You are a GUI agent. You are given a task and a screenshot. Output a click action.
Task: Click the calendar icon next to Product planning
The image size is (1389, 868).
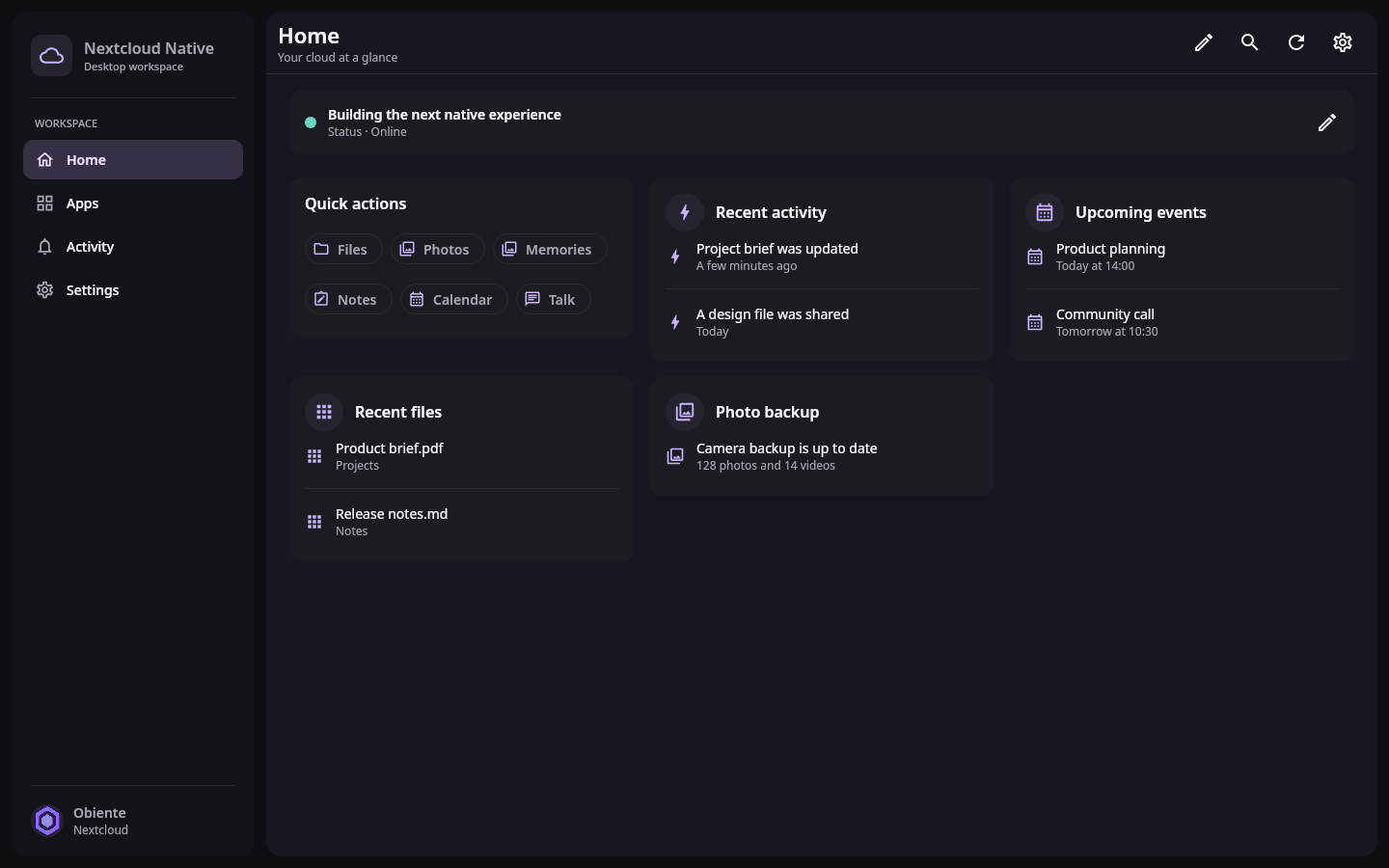tap(1035, 257)
